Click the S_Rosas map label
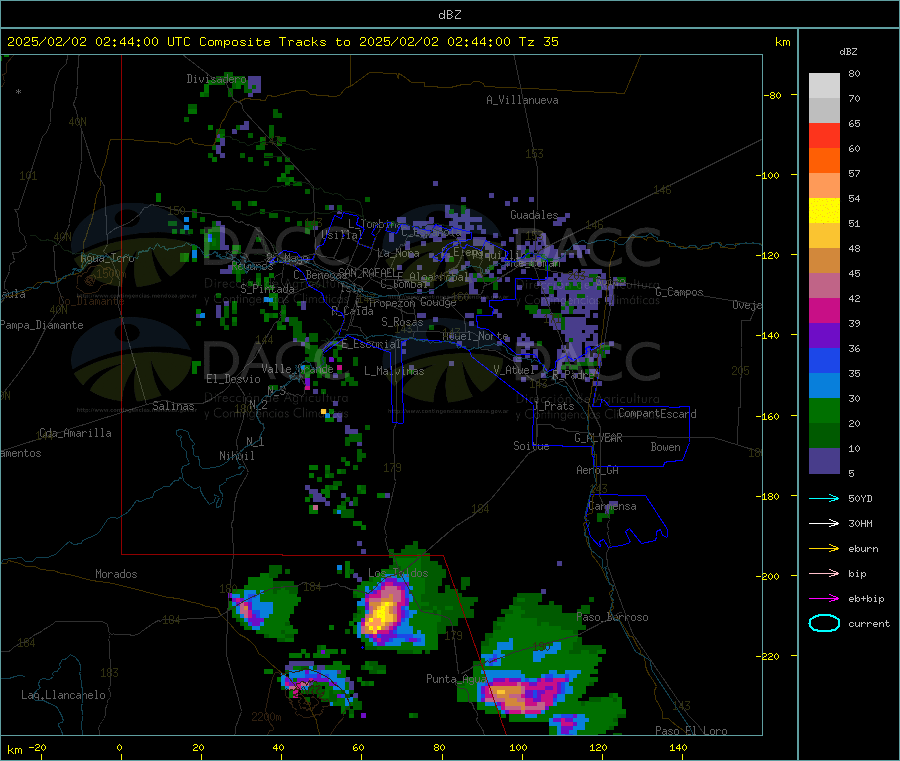The image size is (900, 761). (x=402, y=322)
